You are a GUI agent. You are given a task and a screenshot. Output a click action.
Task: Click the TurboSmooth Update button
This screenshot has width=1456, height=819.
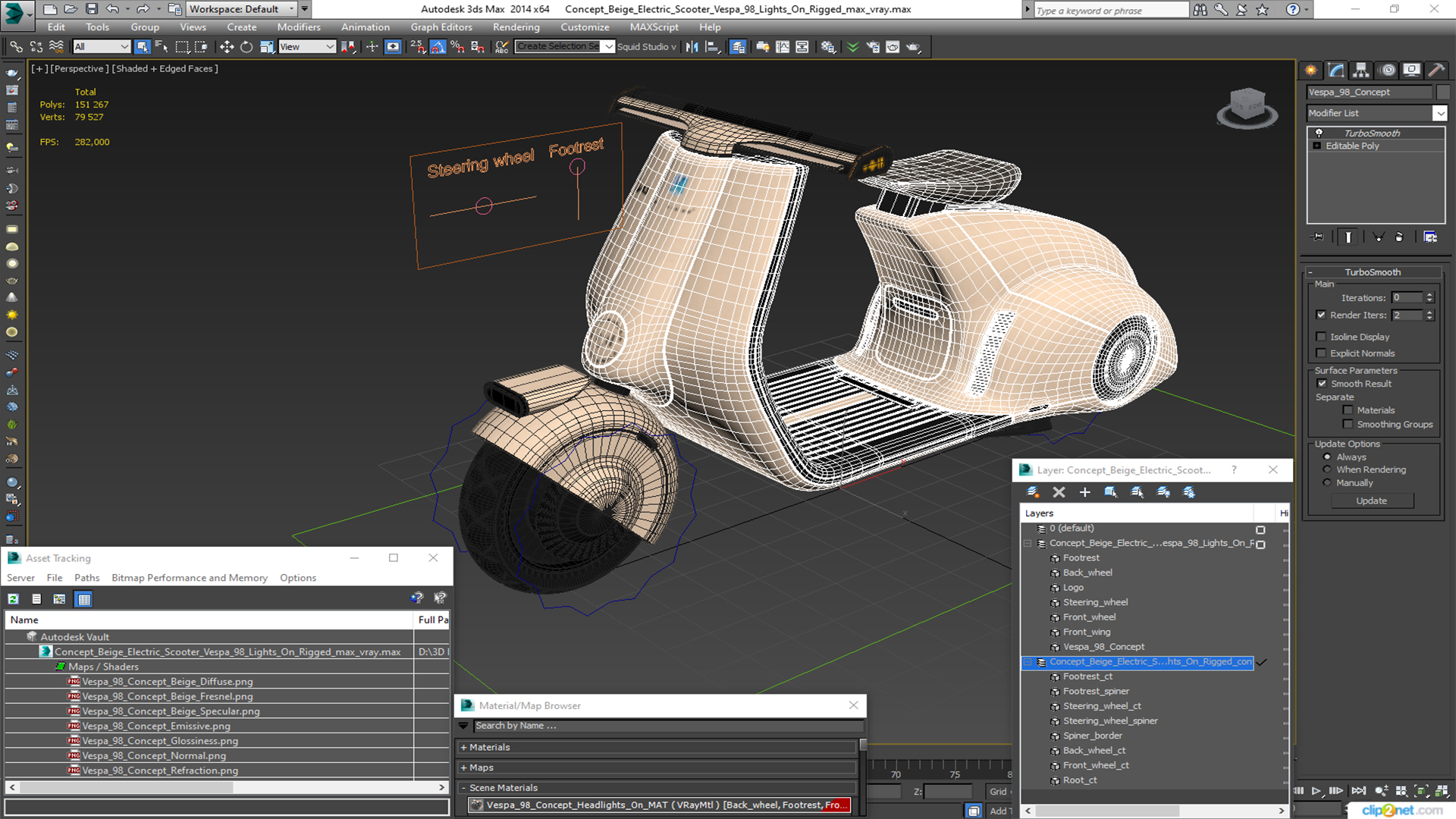pos(1371,500)
